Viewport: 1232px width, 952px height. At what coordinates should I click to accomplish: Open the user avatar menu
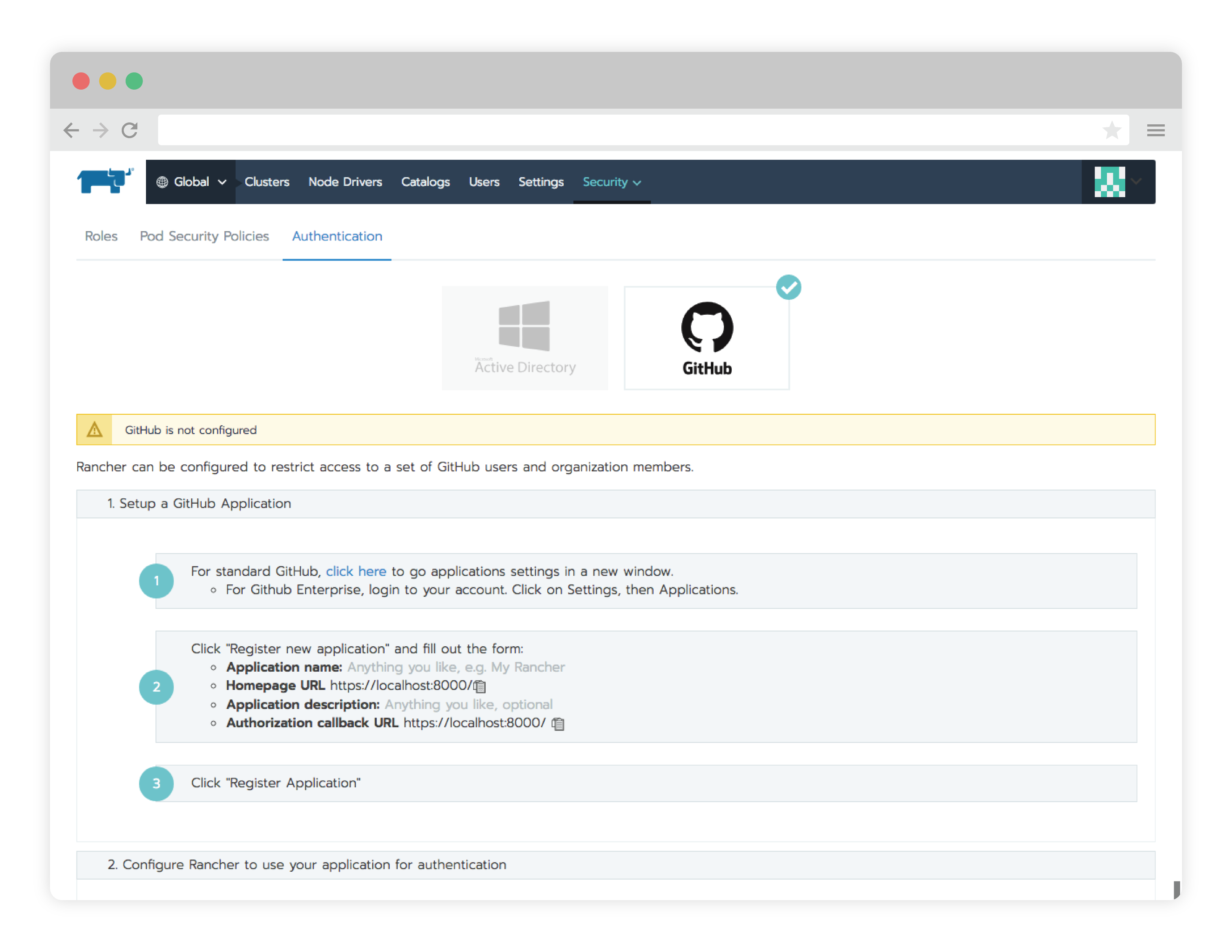pos(1109,181)
